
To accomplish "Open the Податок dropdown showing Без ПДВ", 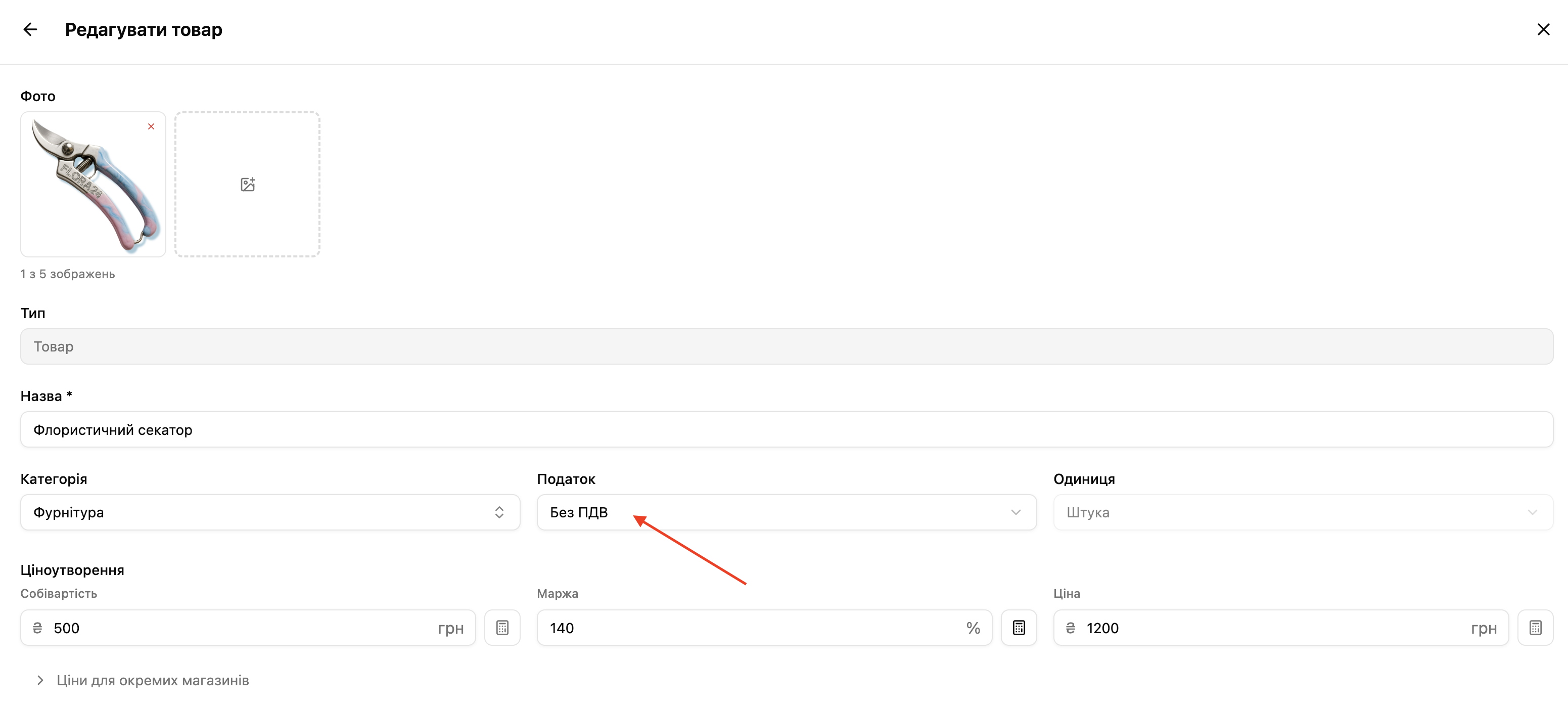I will 786,512.
